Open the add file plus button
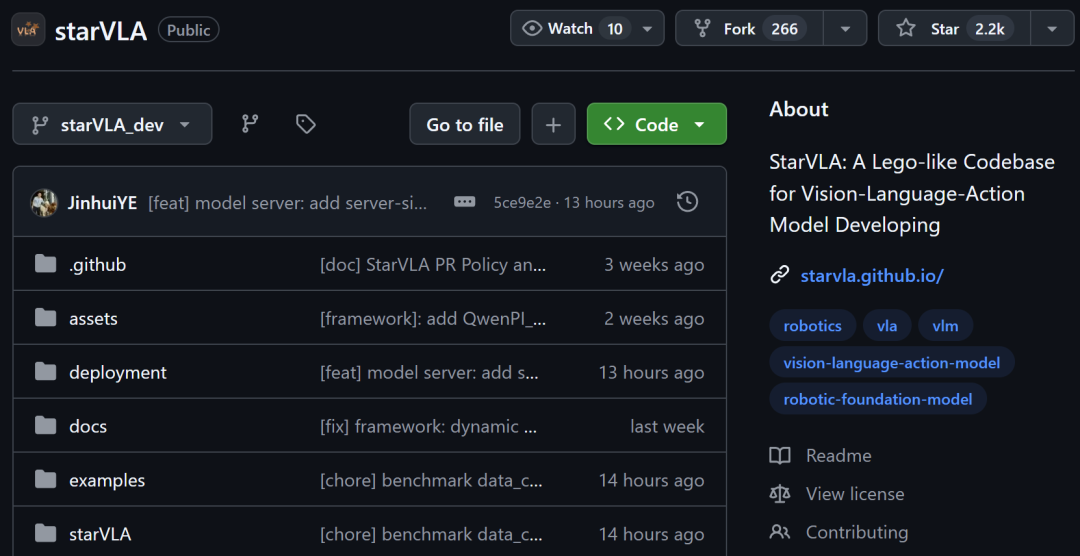This screenshot has width=1080, height=556. [553, 124]
